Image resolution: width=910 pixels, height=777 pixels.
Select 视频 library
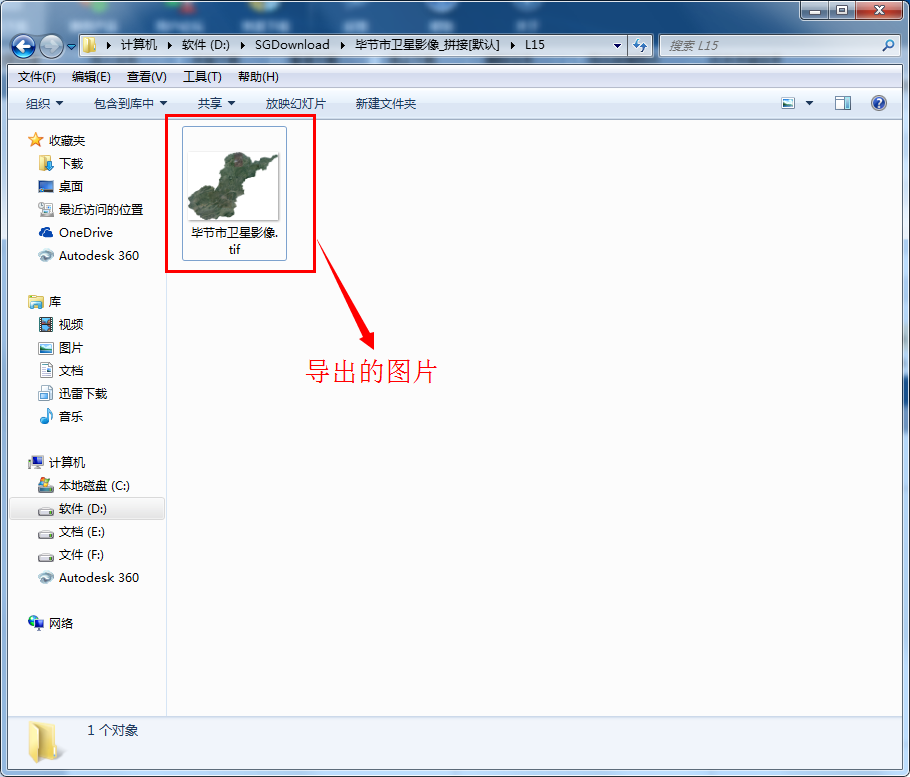point(61,324)
